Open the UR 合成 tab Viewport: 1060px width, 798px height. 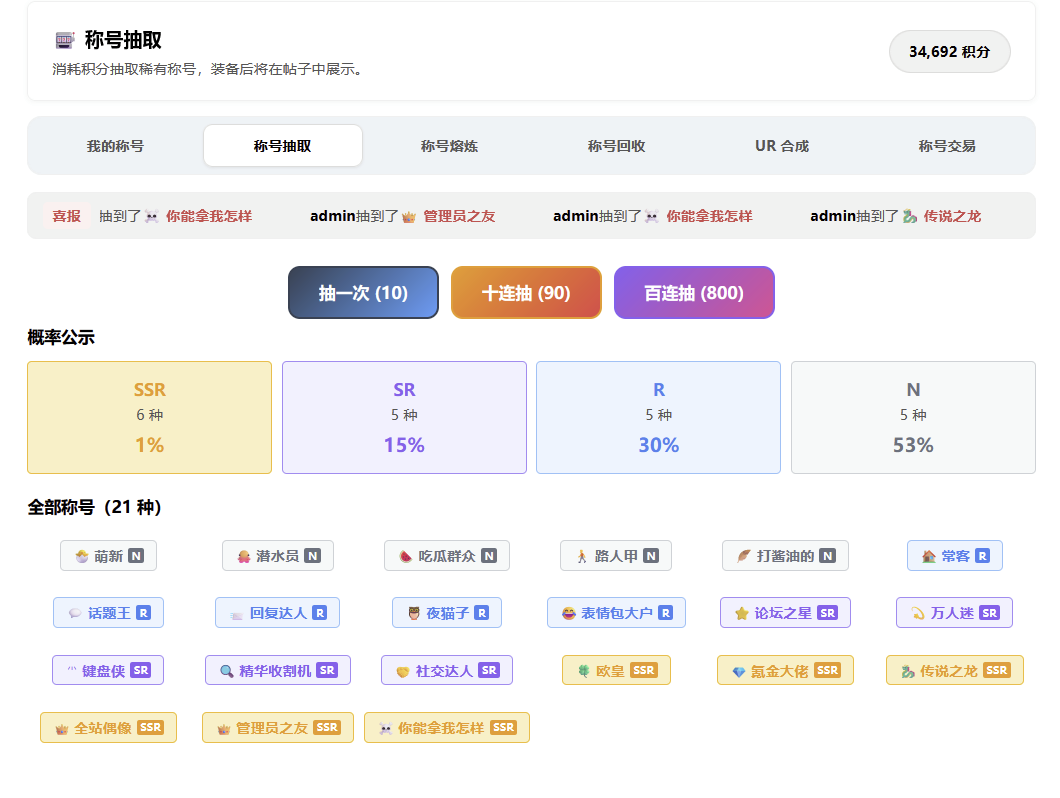click(782, 146)
